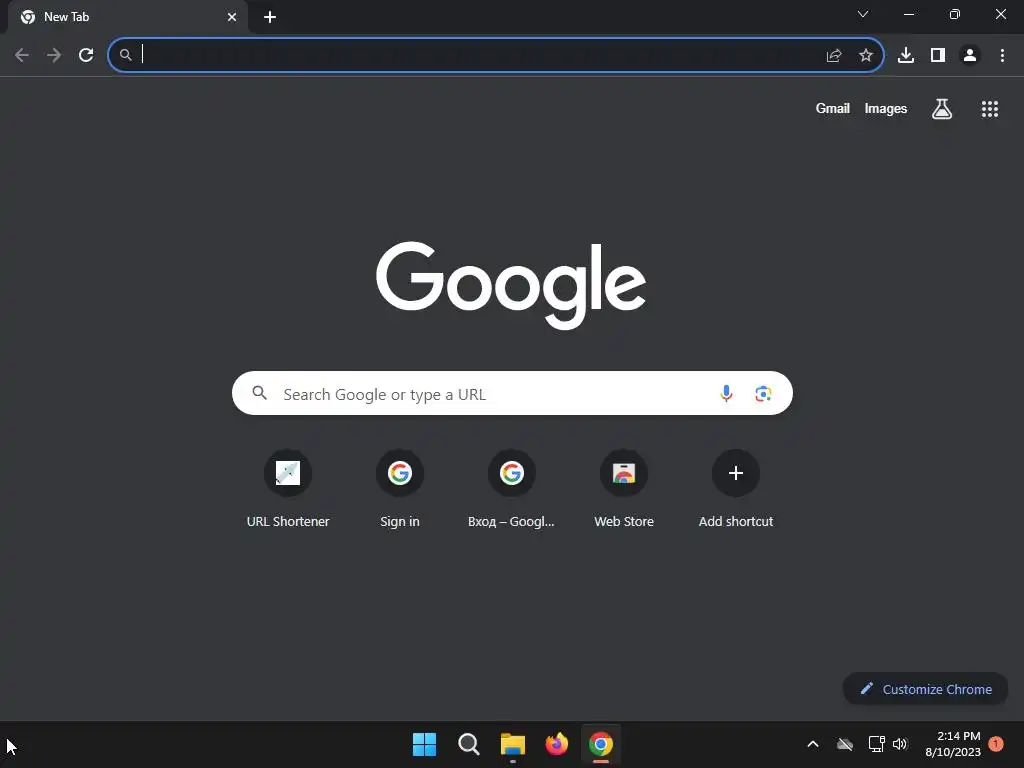This screenshot has width=1024, height=768.
Task: Go forward using the forward arrow
Action: point(54,55)
